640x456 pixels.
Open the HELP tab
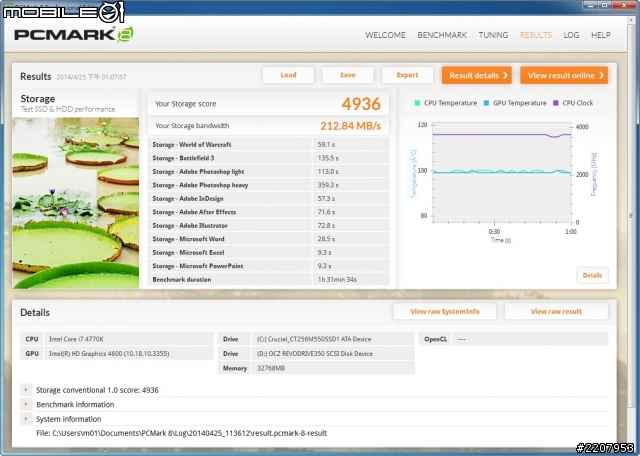tap(600, 35)
